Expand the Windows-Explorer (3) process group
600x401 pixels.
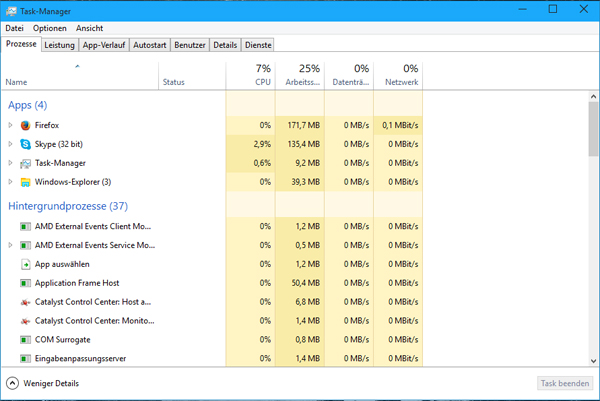[x=10, y=182]
